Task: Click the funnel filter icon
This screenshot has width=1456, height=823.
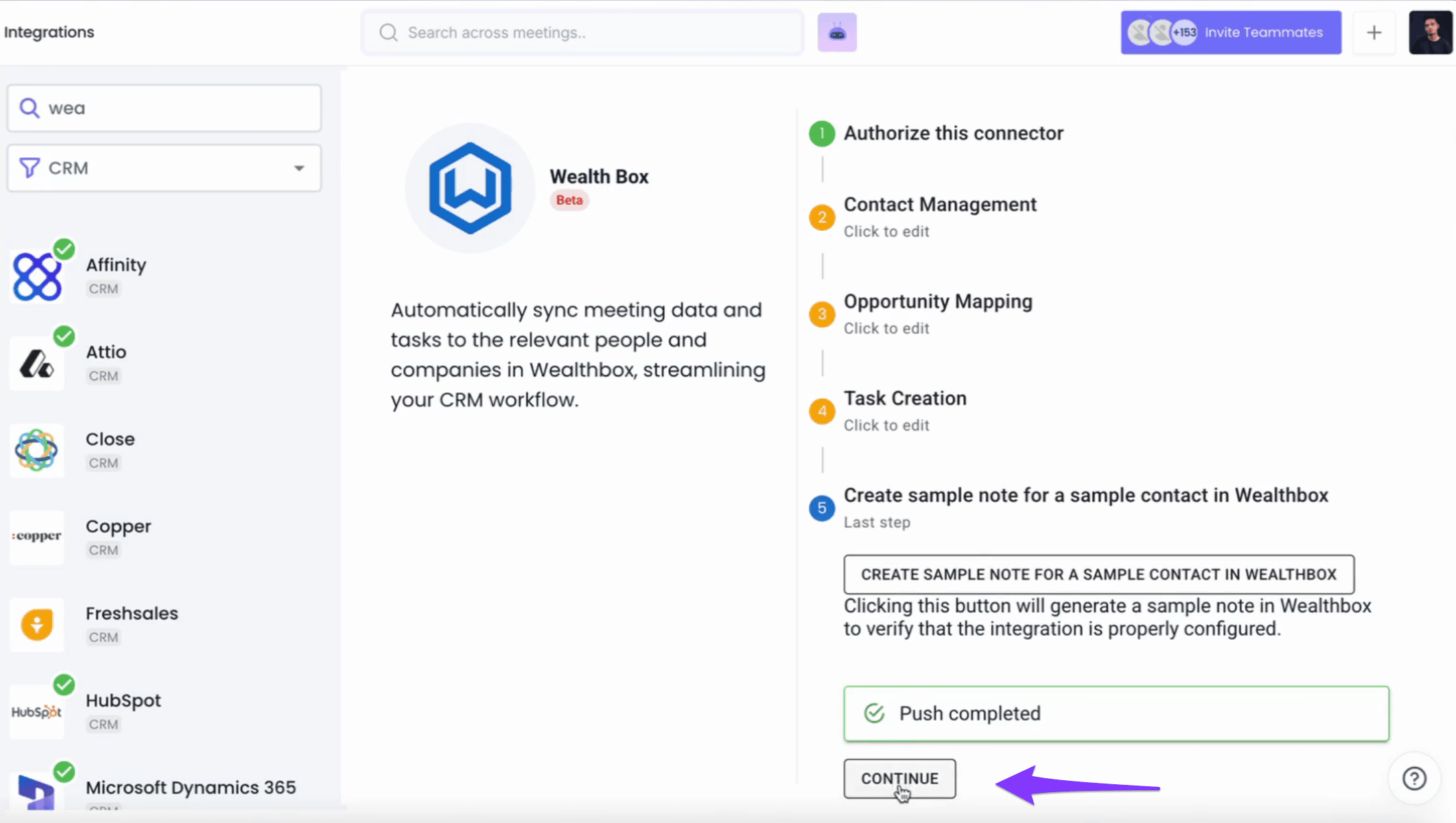Action: [29, 167]
